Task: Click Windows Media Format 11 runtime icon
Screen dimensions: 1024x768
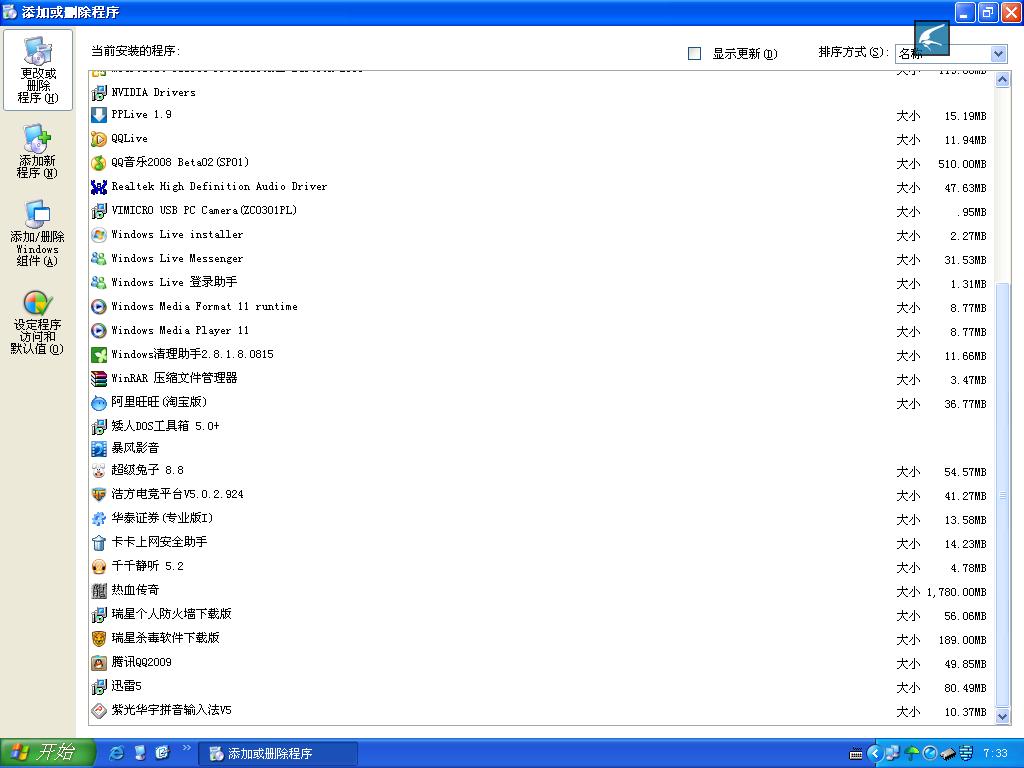Action: [x=99, y=307]
